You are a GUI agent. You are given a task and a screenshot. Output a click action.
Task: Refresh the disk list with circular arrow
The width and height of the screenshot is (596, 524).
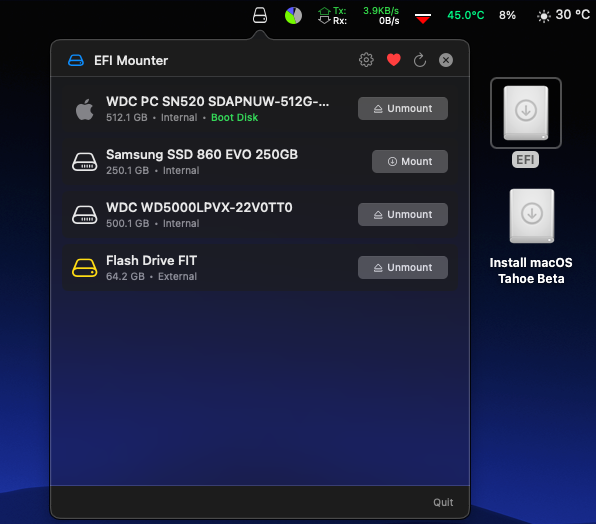[420, 60]
